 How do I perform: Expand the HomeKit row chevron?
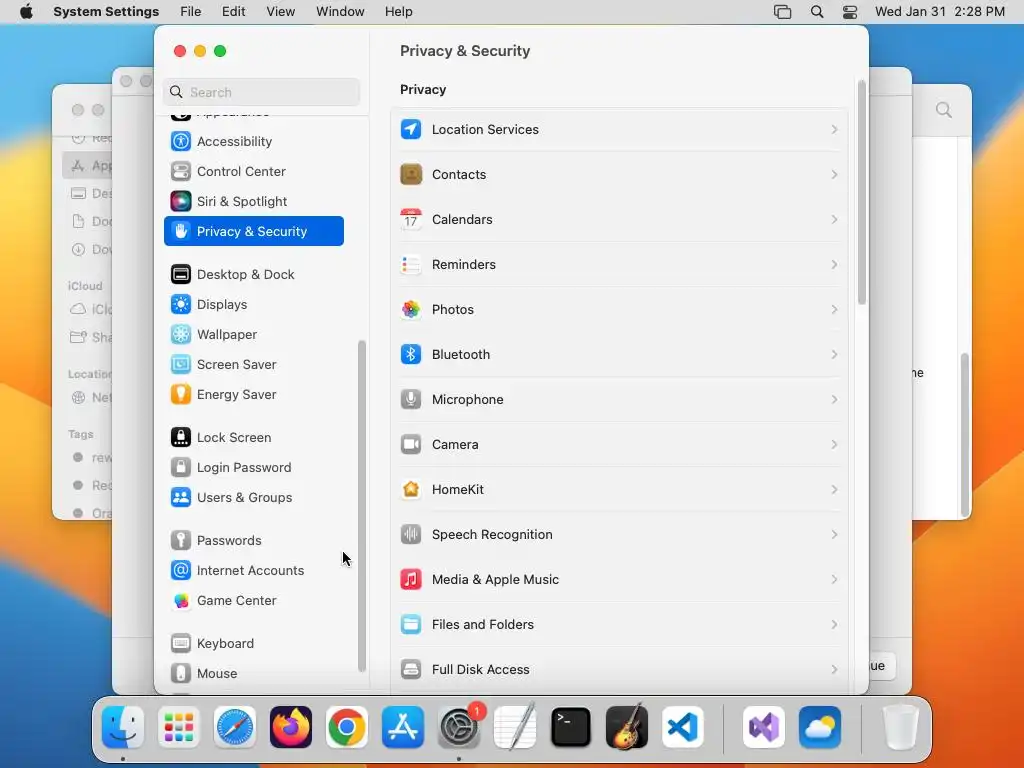(834, 489)
